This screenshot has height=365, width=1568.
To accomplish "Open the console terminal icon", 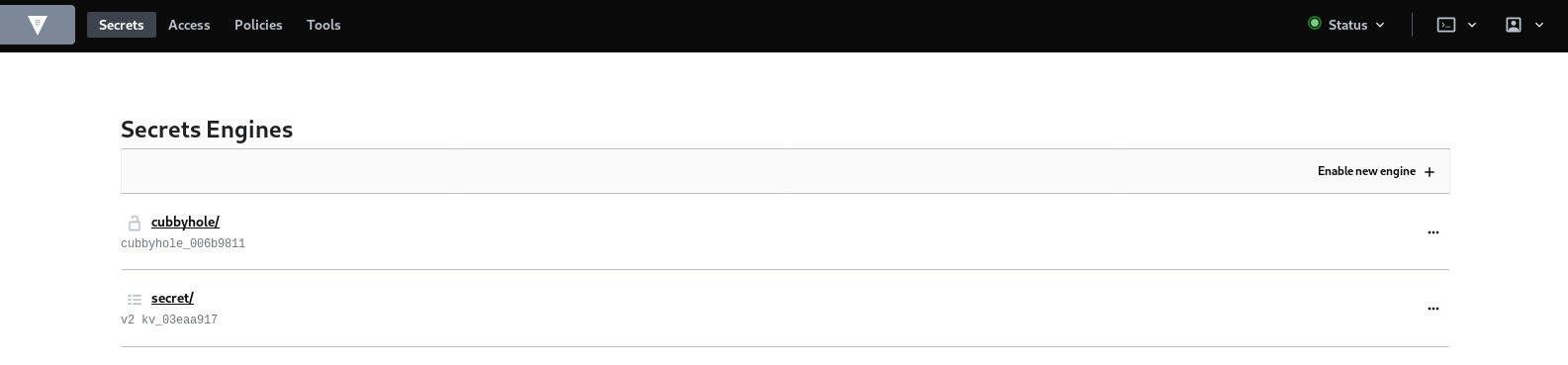I will [1446, 25].
